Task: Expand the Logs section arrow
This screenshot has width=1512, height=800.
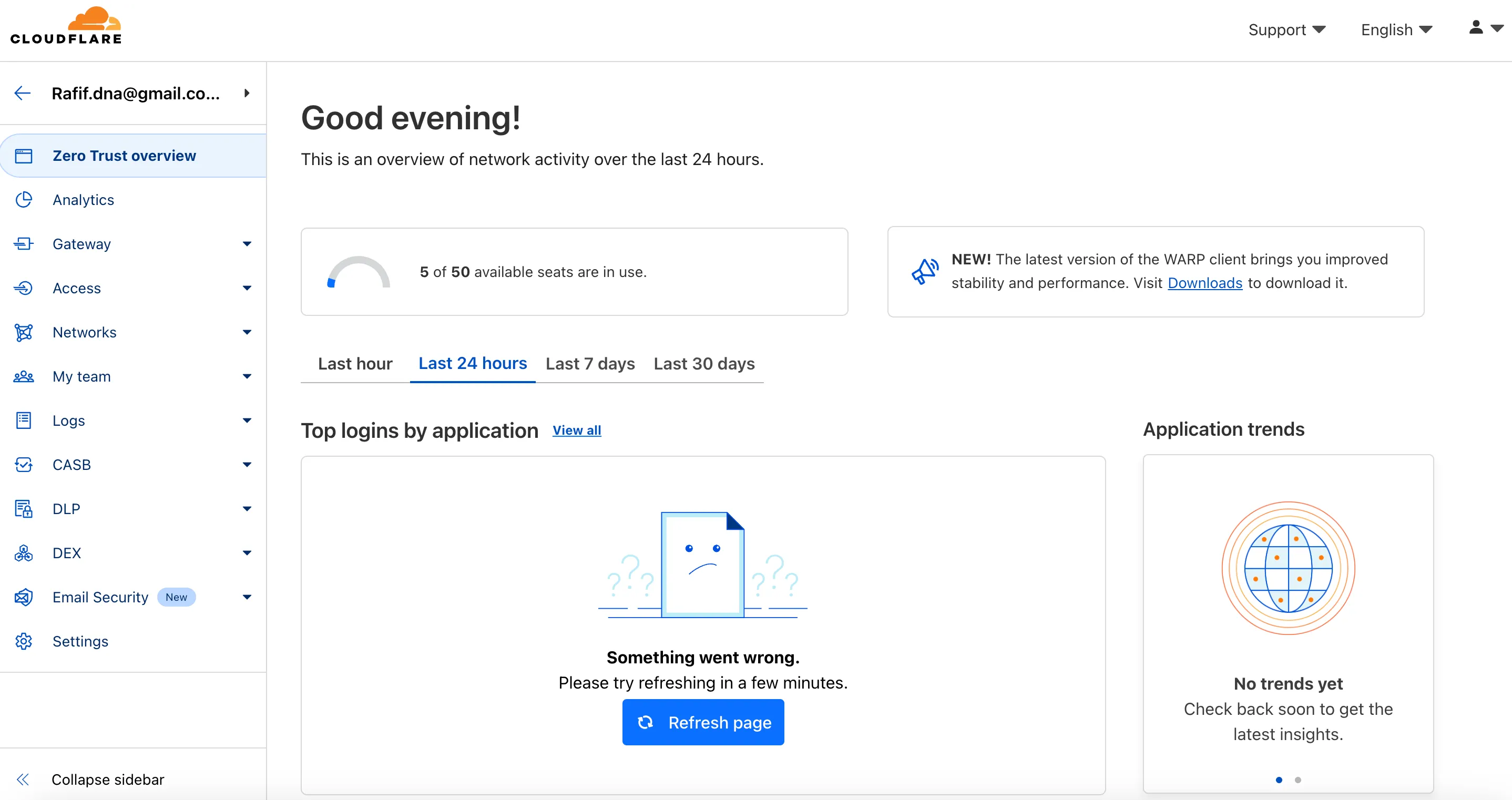Action: [247, 420]
